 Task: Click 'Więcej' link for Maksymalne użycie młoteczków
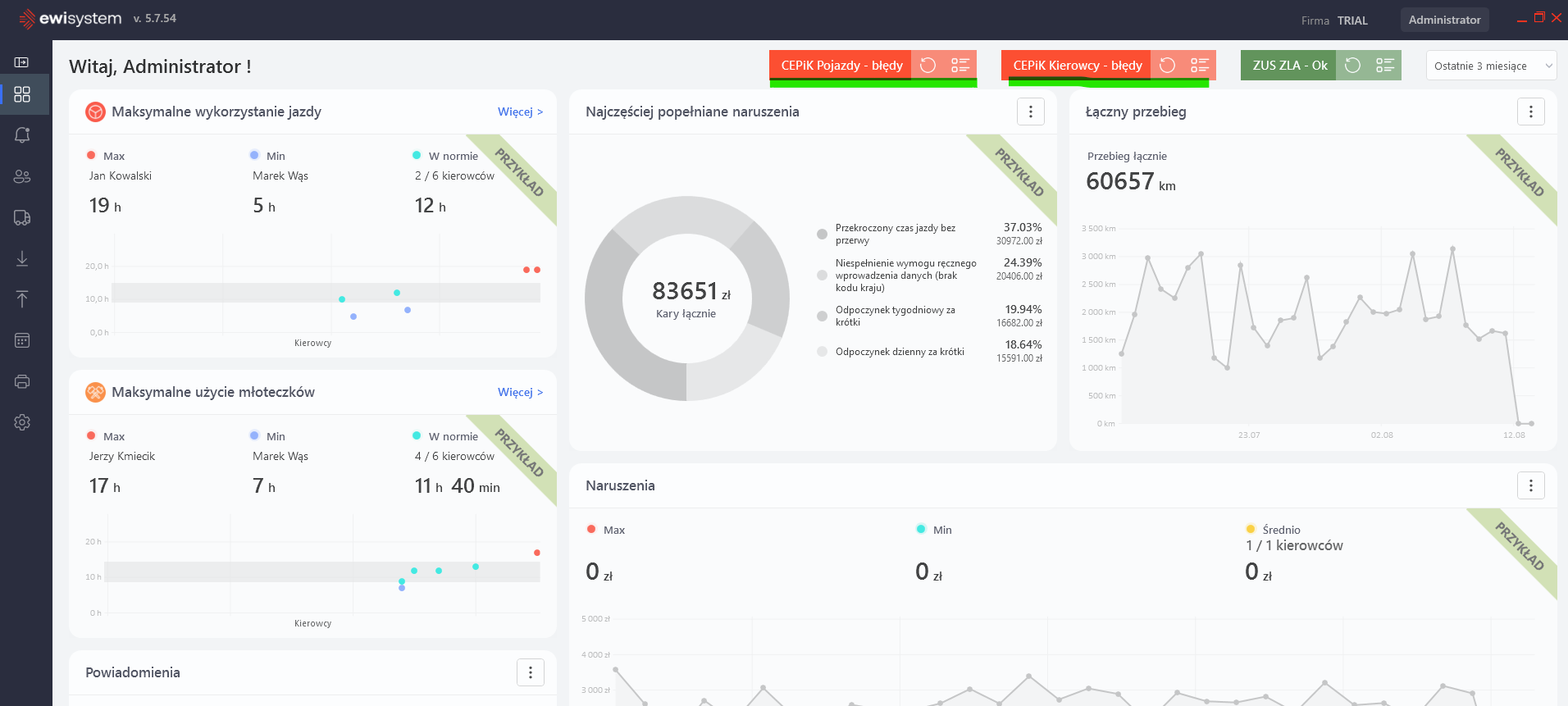(520, 392)
